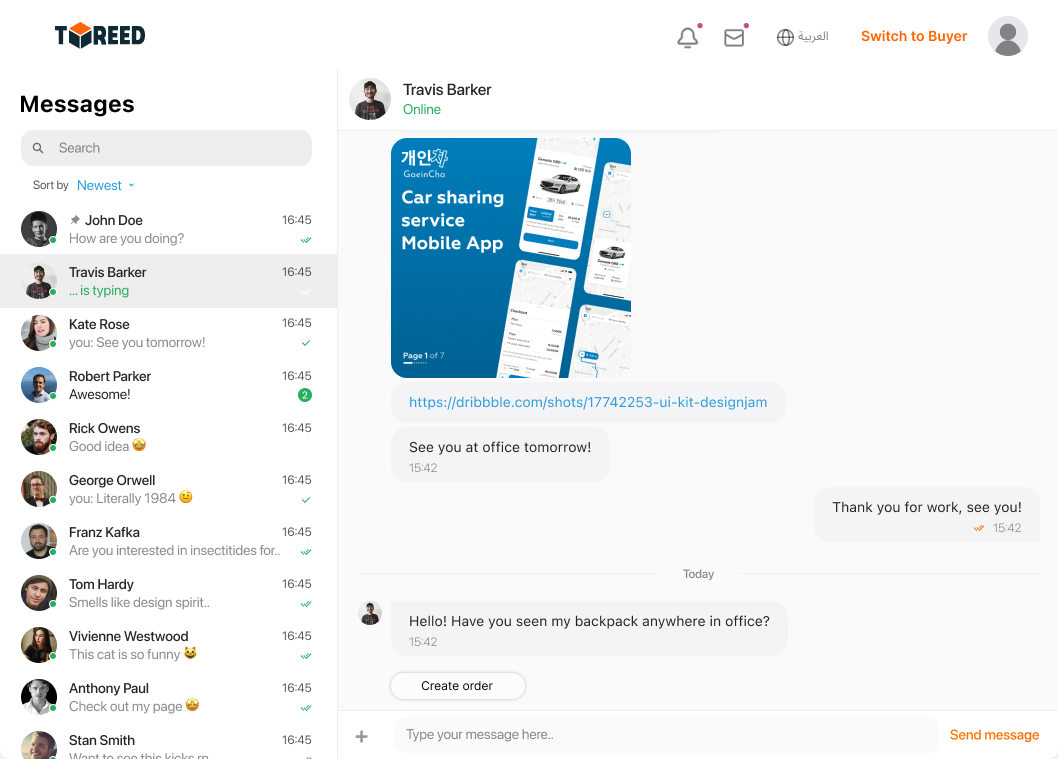Click Robert Parker's avatar
The image size is (1058, 759).
(38, 385)
